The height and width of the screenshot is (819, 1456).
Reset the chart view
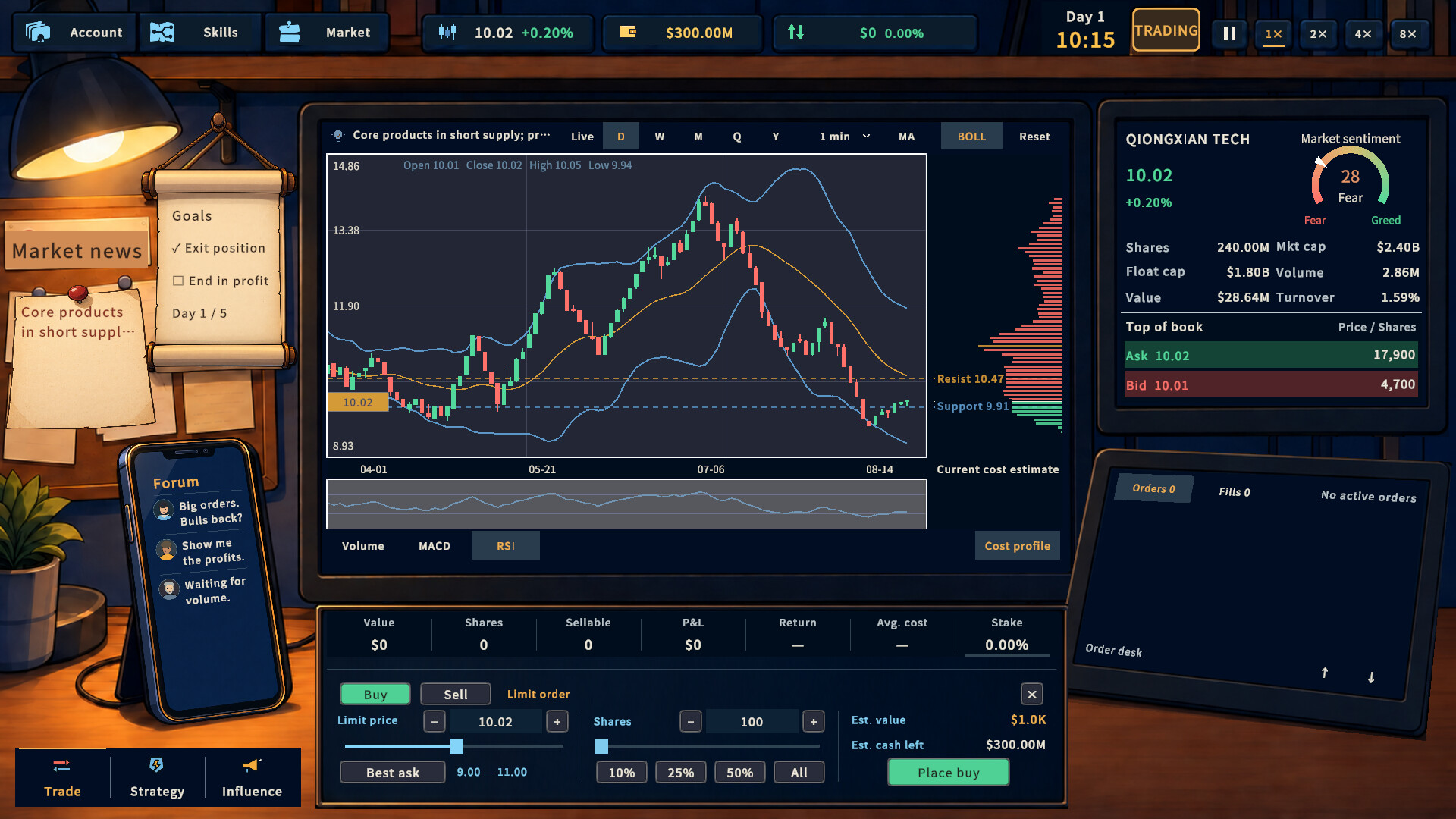point(1034,136)
